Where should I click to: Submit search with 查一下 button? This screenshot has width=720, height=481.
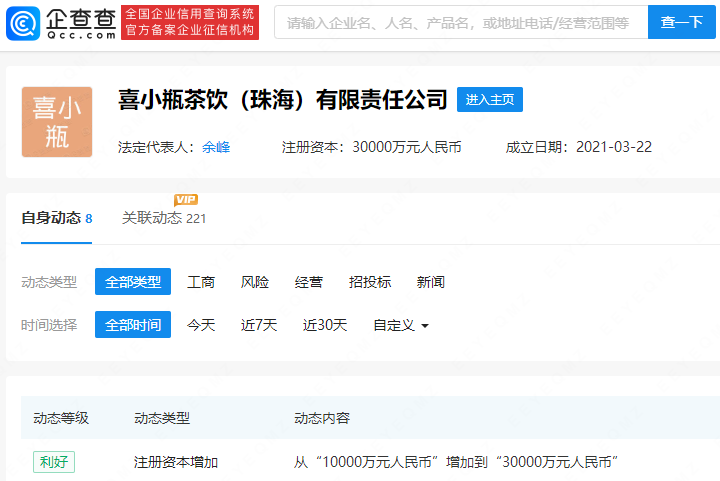tap(681, 22)
